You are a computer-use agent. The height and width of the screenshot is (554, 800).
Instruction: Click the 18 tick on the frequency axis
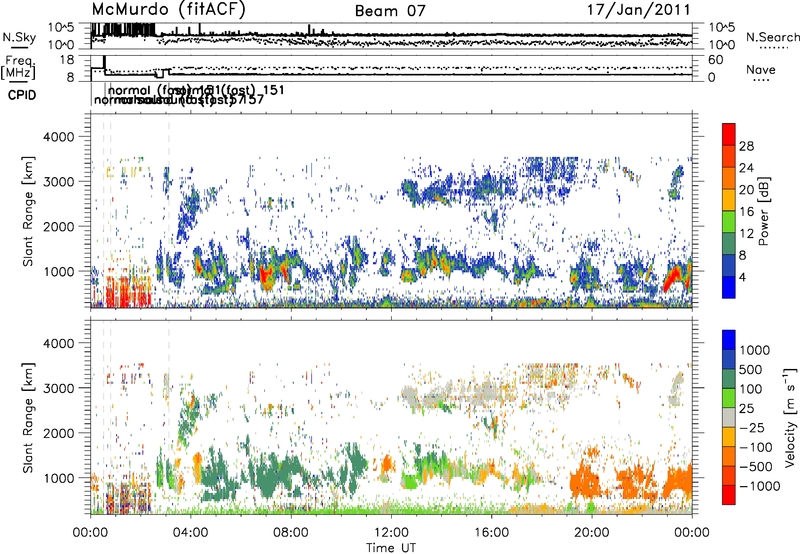tap(67, 59)
